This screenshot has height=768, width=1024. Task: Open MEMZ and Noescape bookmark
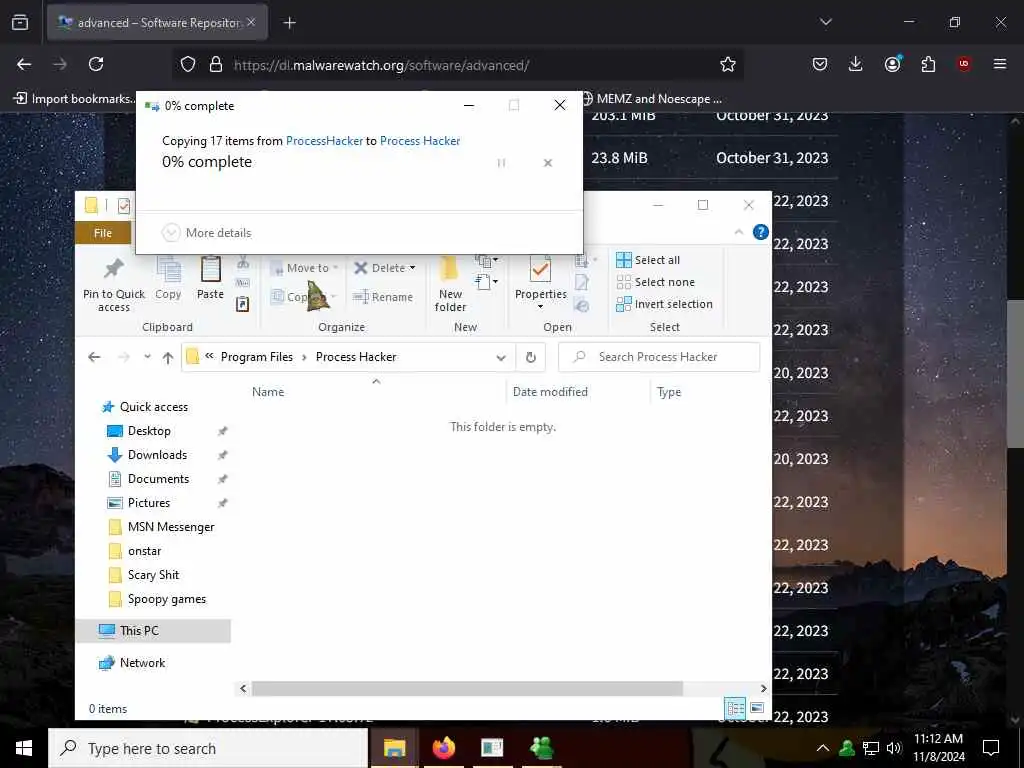(652, 99)
